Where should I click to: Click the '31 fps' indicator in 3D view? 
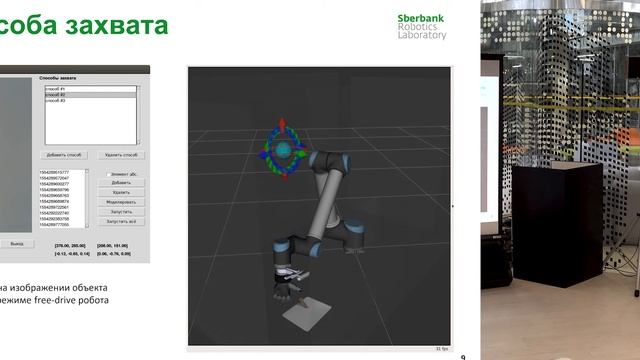[442, 349]
